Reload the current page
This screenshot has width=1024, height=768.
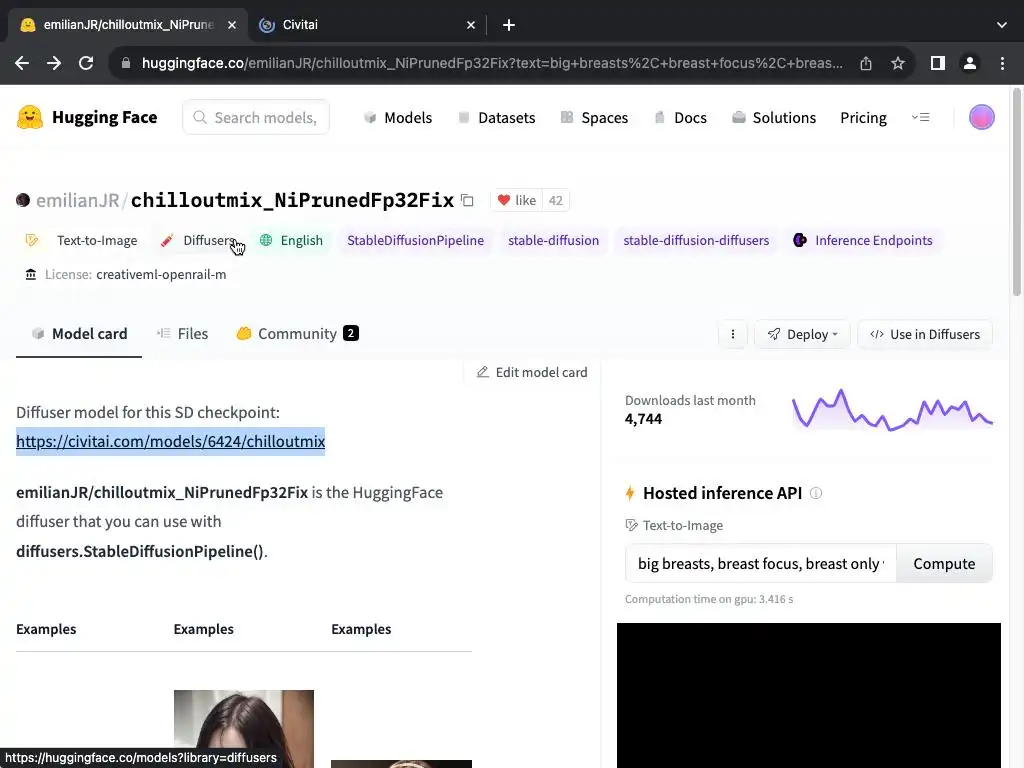(86, 63)
